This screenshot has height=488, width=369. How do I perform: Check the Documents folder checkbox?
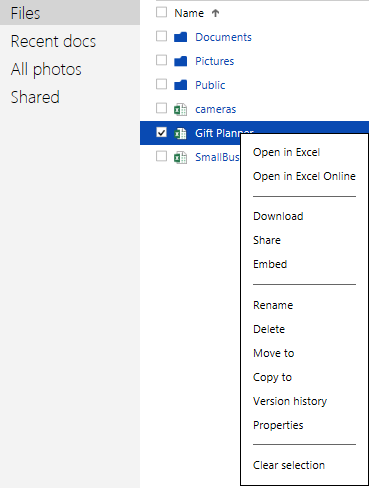[161, 36]
